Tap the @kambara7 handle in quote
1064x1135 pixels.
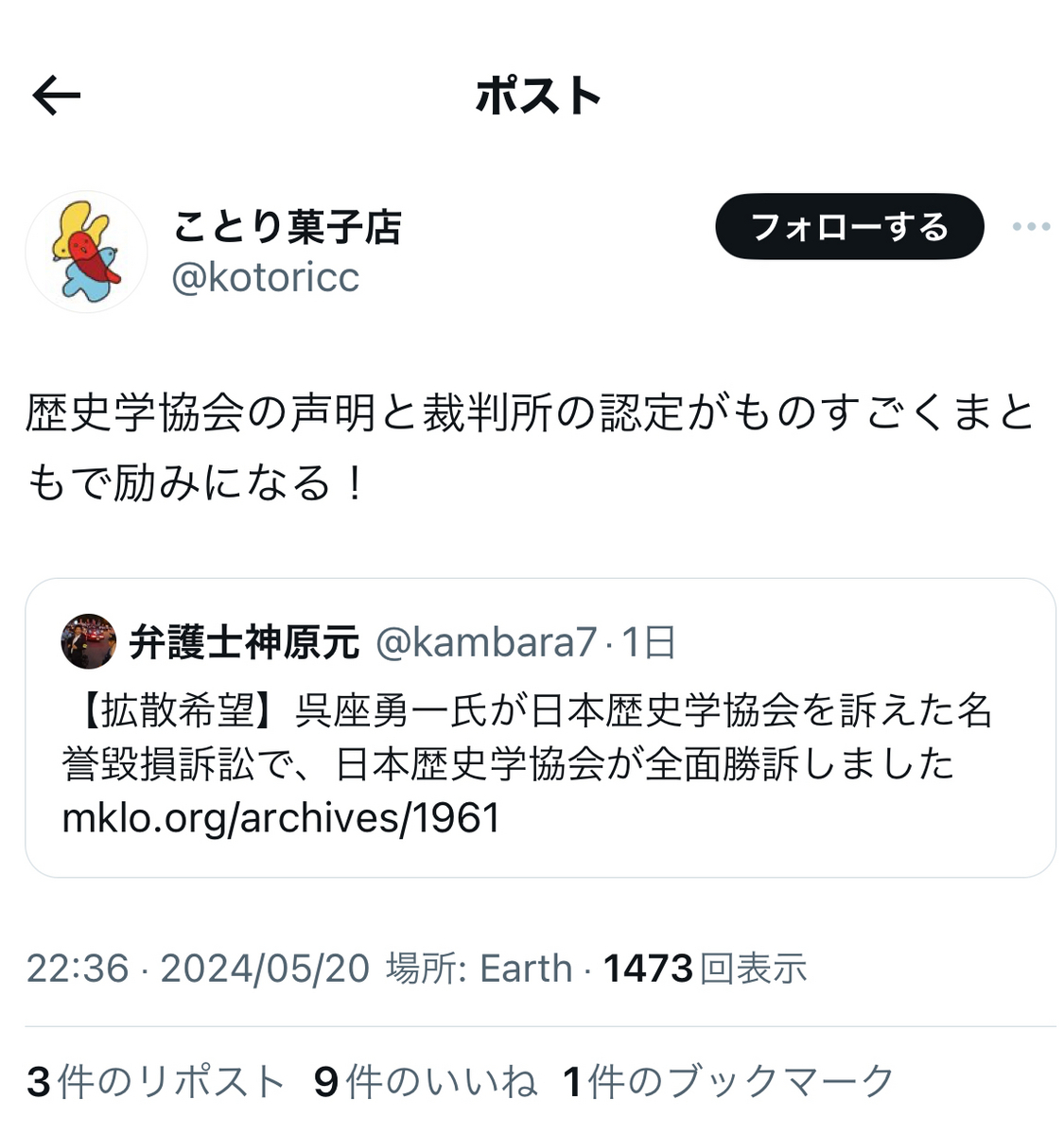point(486,643)
